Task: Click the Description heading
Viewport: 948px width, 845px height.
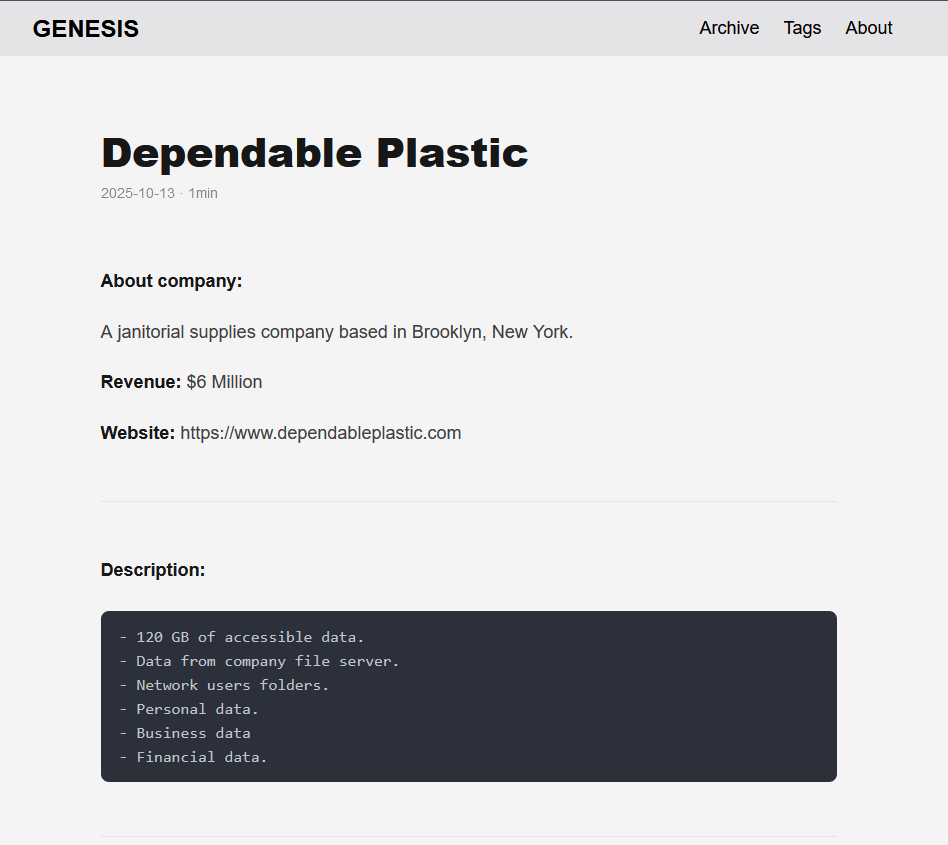Action: click(x=153, y=569)
